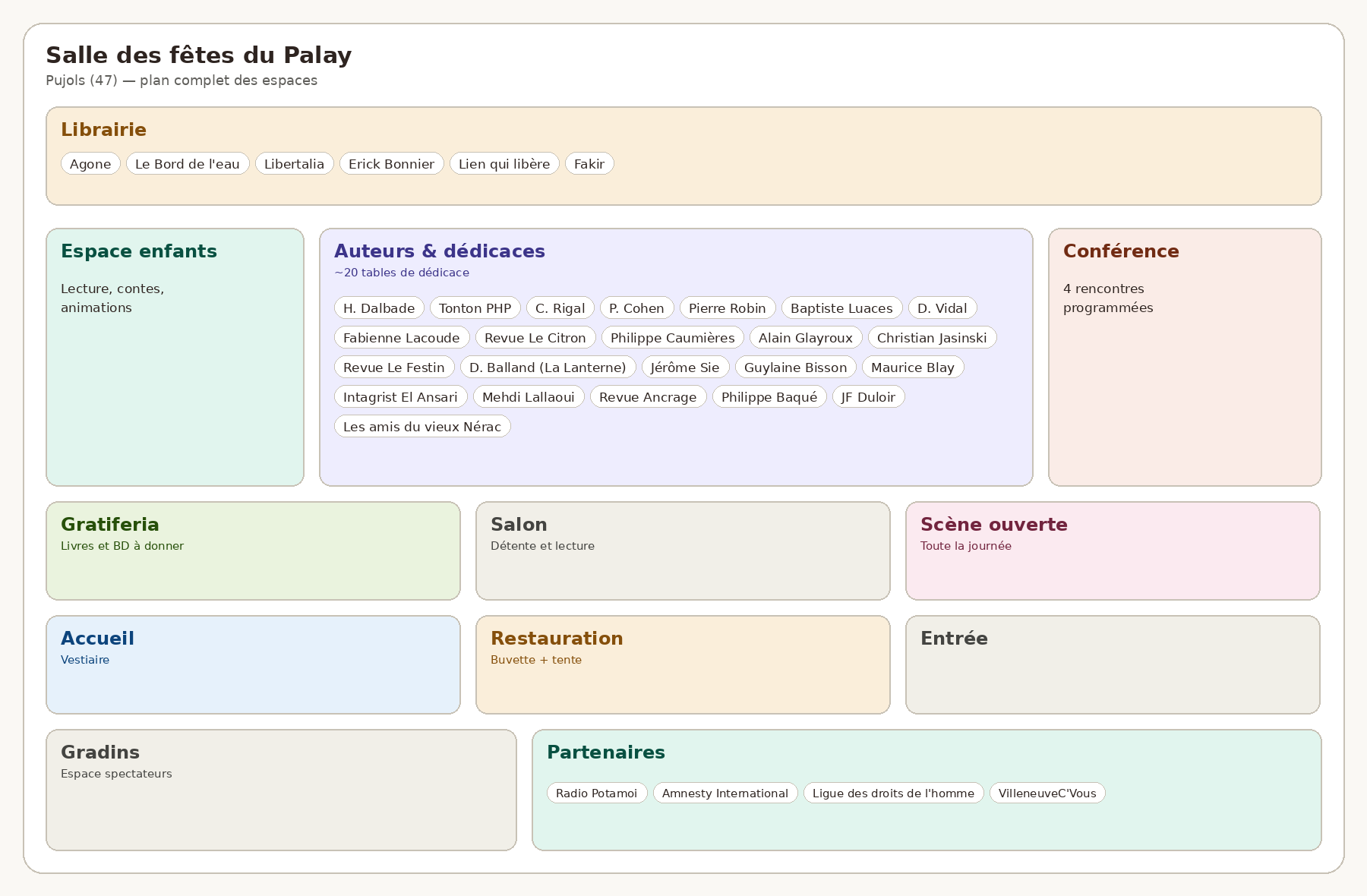Click the Philippe Baqué chip
This screenshot has height=896, width=1367.
[x=769, y=397]
